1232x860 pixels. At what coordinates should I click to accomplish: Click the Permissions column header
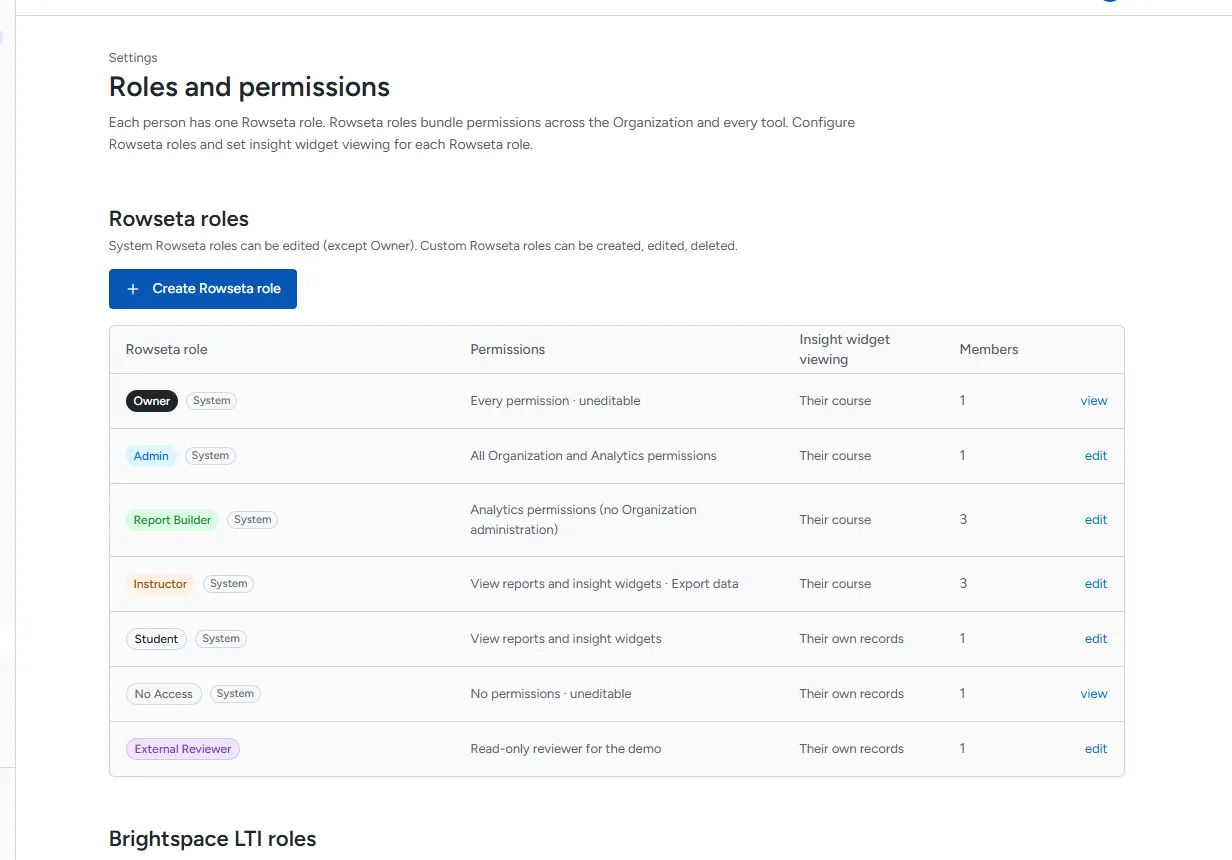(508, 350)
